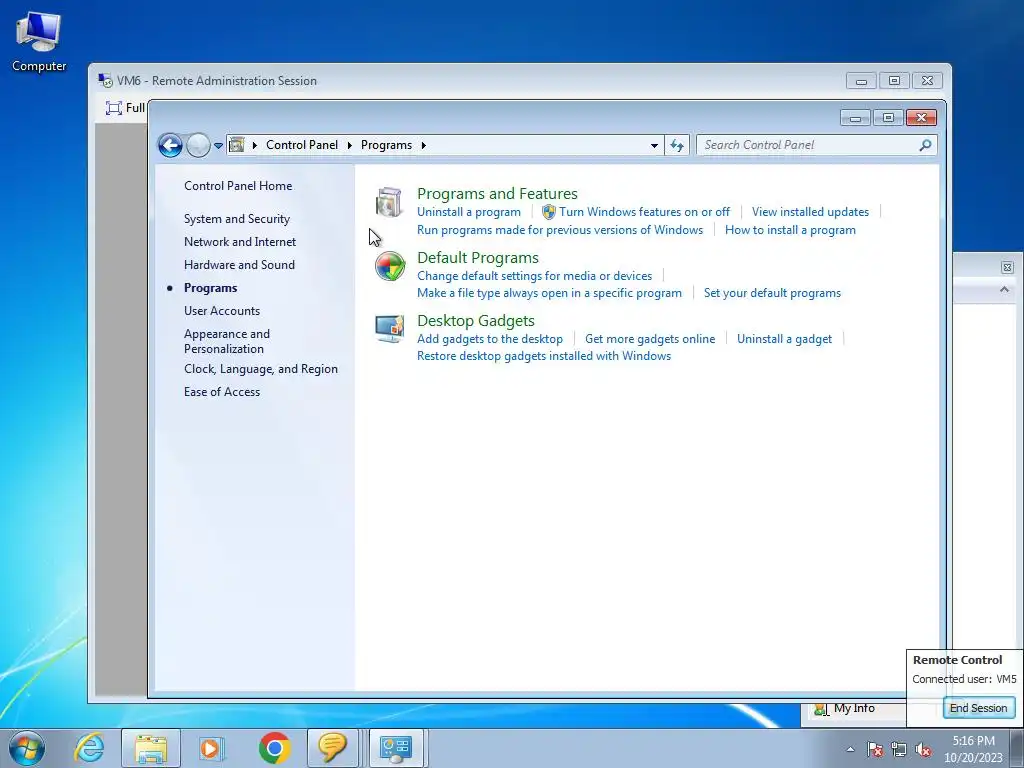Image resolution: width=1024 pixels, height=768 pixels.
Task: Click the Full screen icon in VM6 window
Action: point(114,108)
